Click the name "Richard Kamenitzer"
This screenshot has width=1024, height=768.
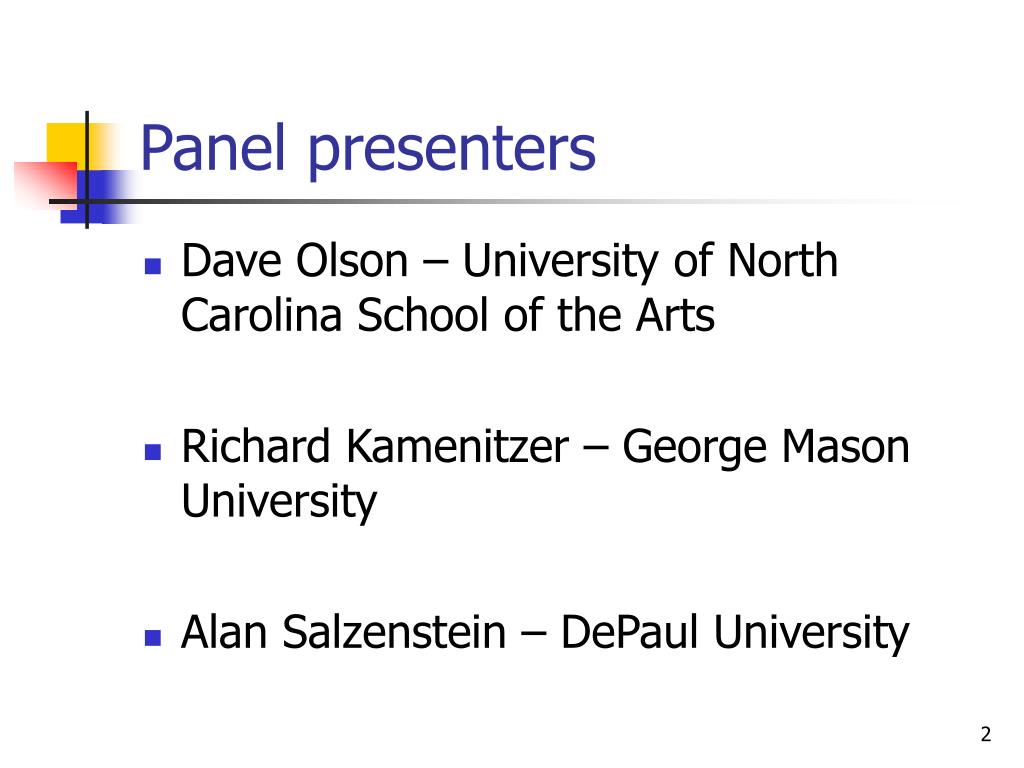click(375, 447)
